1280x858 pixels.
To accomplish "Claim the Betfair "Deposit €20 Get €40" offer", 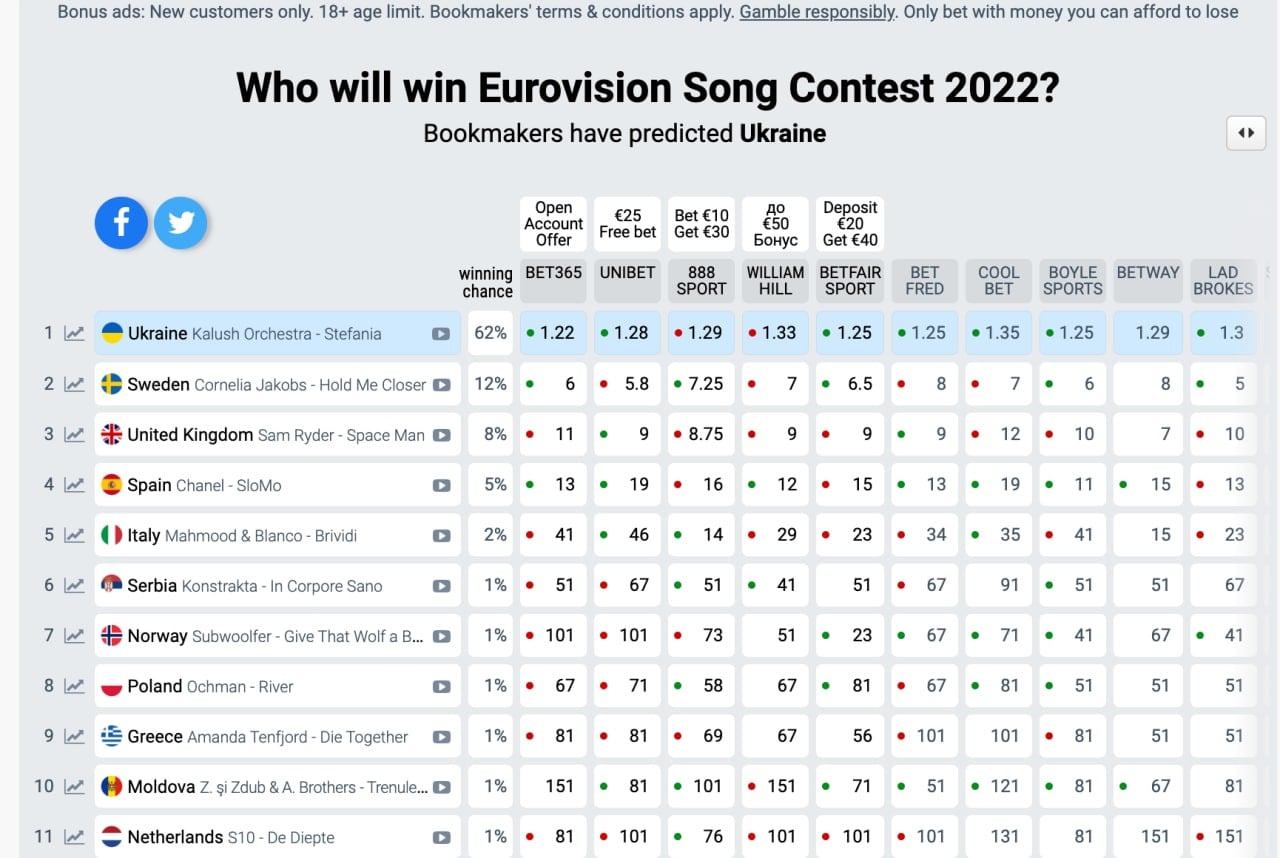I will [849, 223].
